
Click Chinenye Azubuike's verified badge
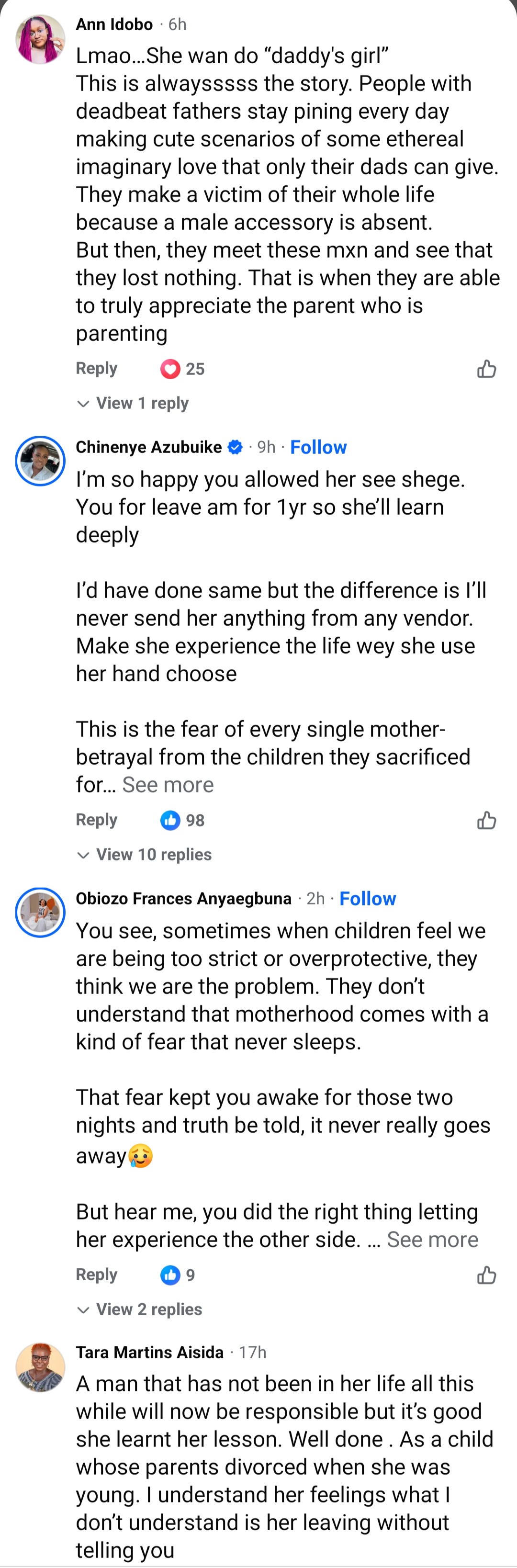(x=235, y=447)
